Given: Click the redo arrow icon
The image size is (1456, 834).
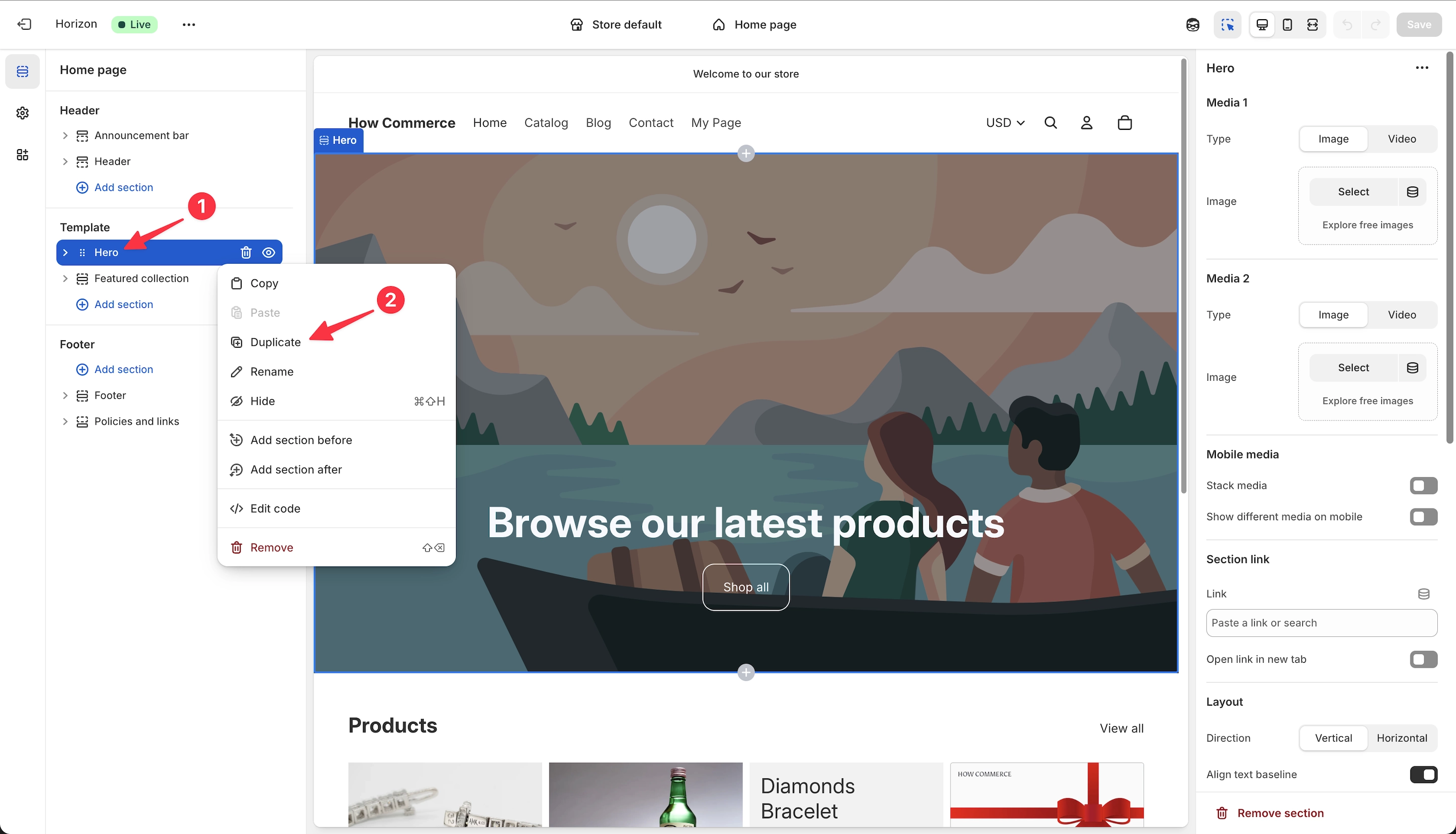Looking at the screenshot, I should pyautogui.click(x=1375, y=25).
